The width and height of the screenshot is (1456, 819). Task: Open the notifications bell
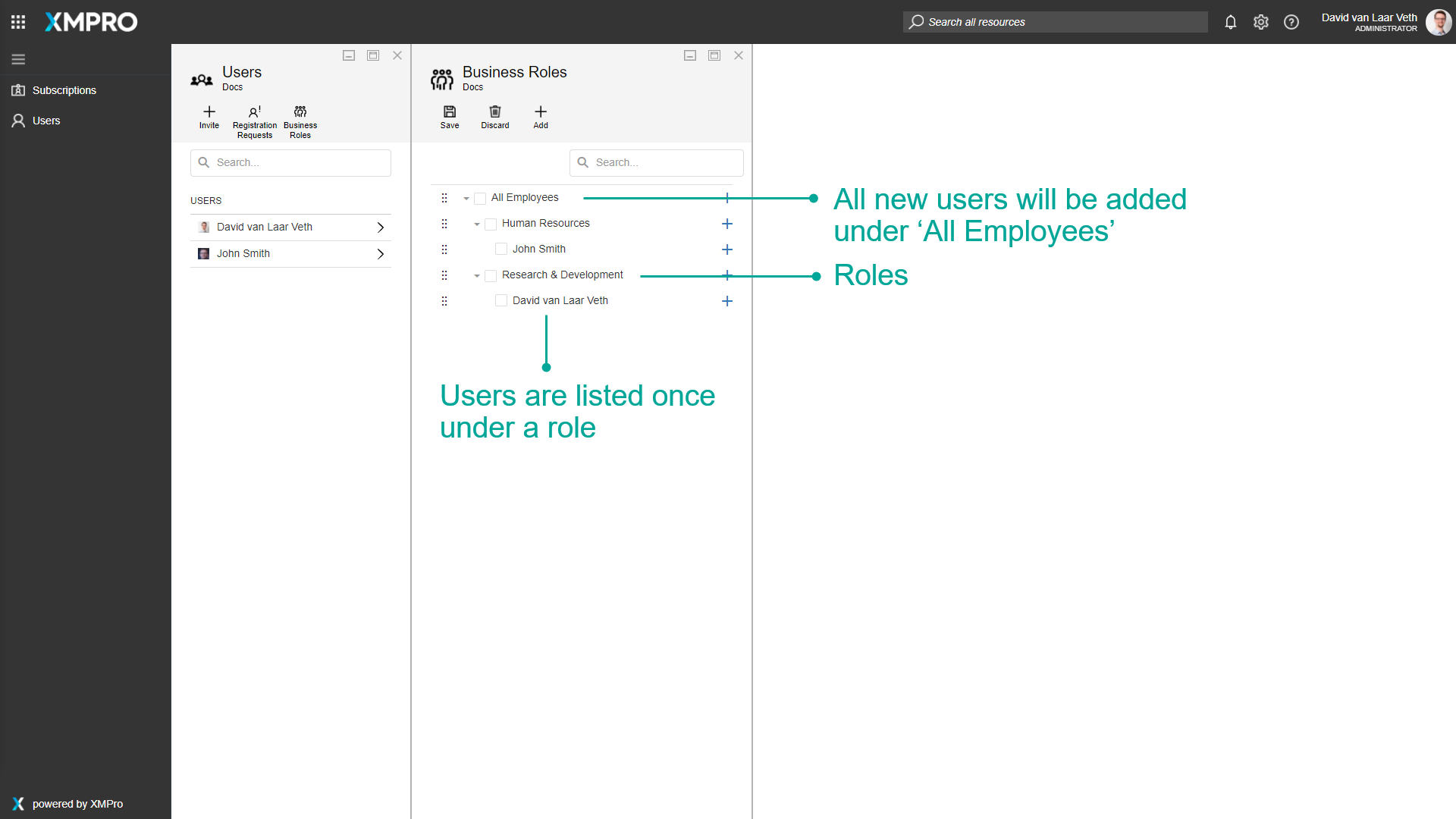coord(1231,22)
